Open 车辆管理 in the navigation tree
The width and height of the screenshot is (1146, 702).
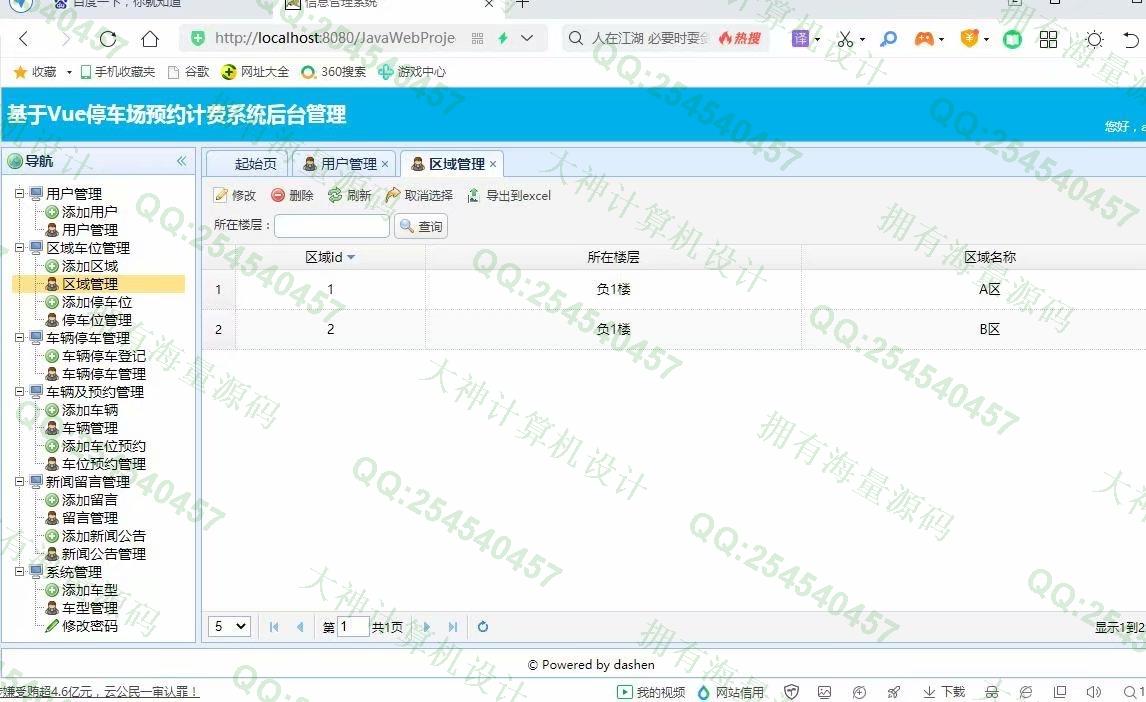(89, 428)
